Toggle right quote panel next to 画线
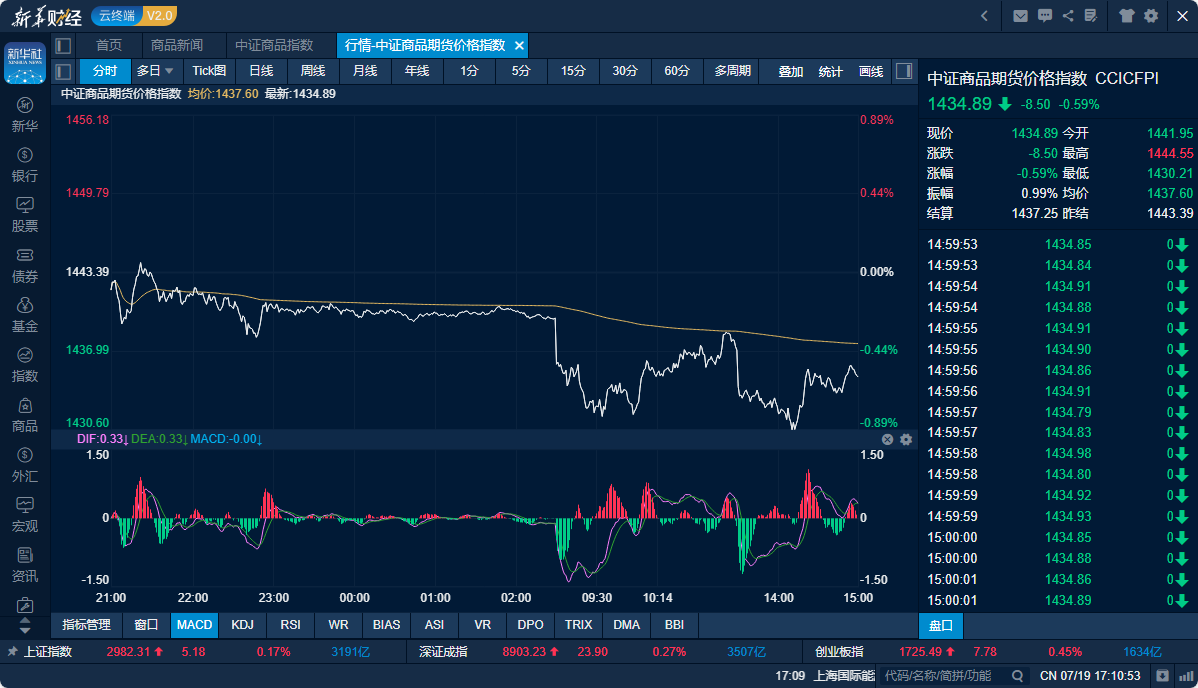 tap(903, 71)
